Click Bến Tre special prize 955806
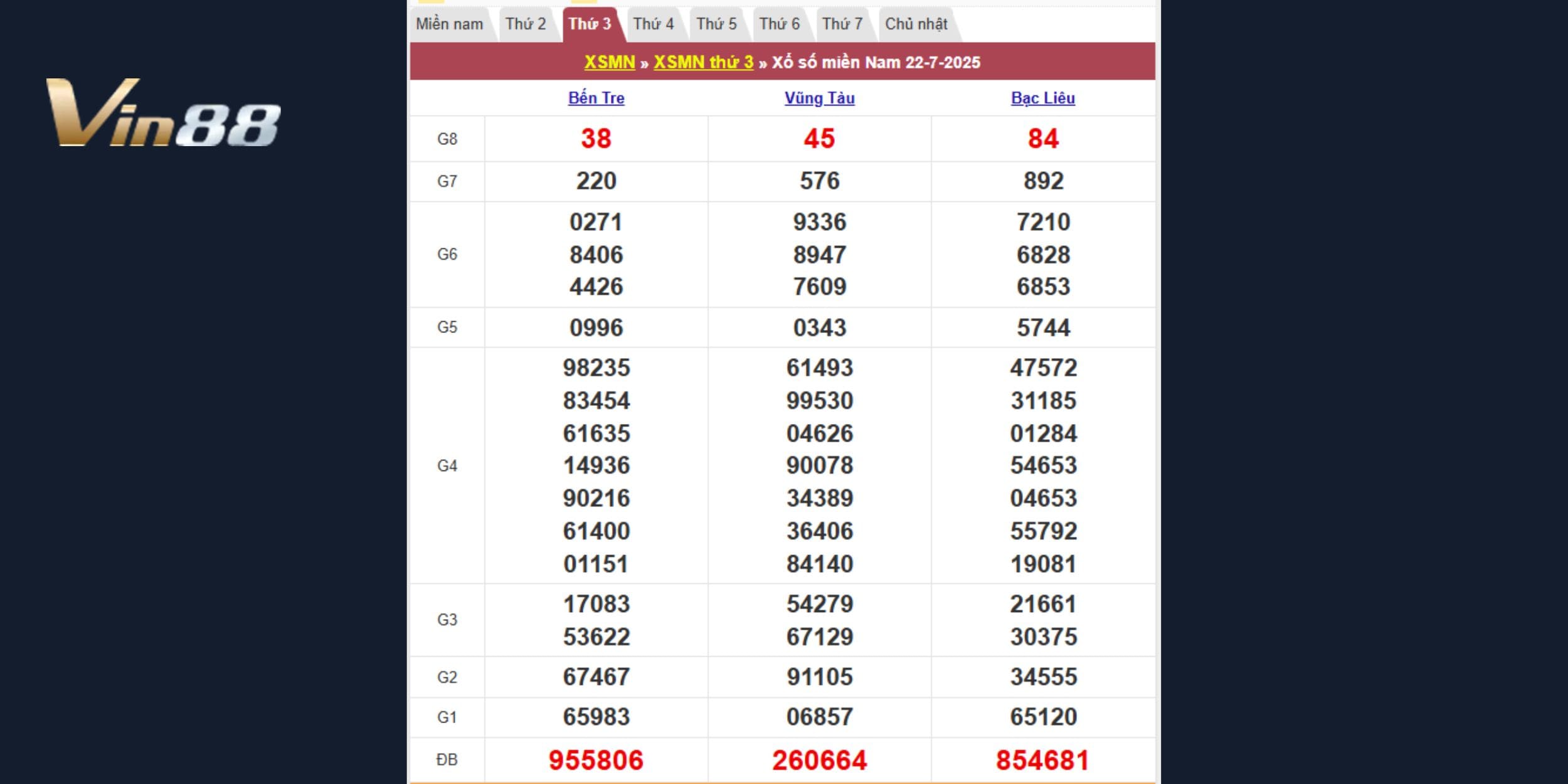Screen dimensions: 1568x784 pyautogui.click(x=596, y=760)
